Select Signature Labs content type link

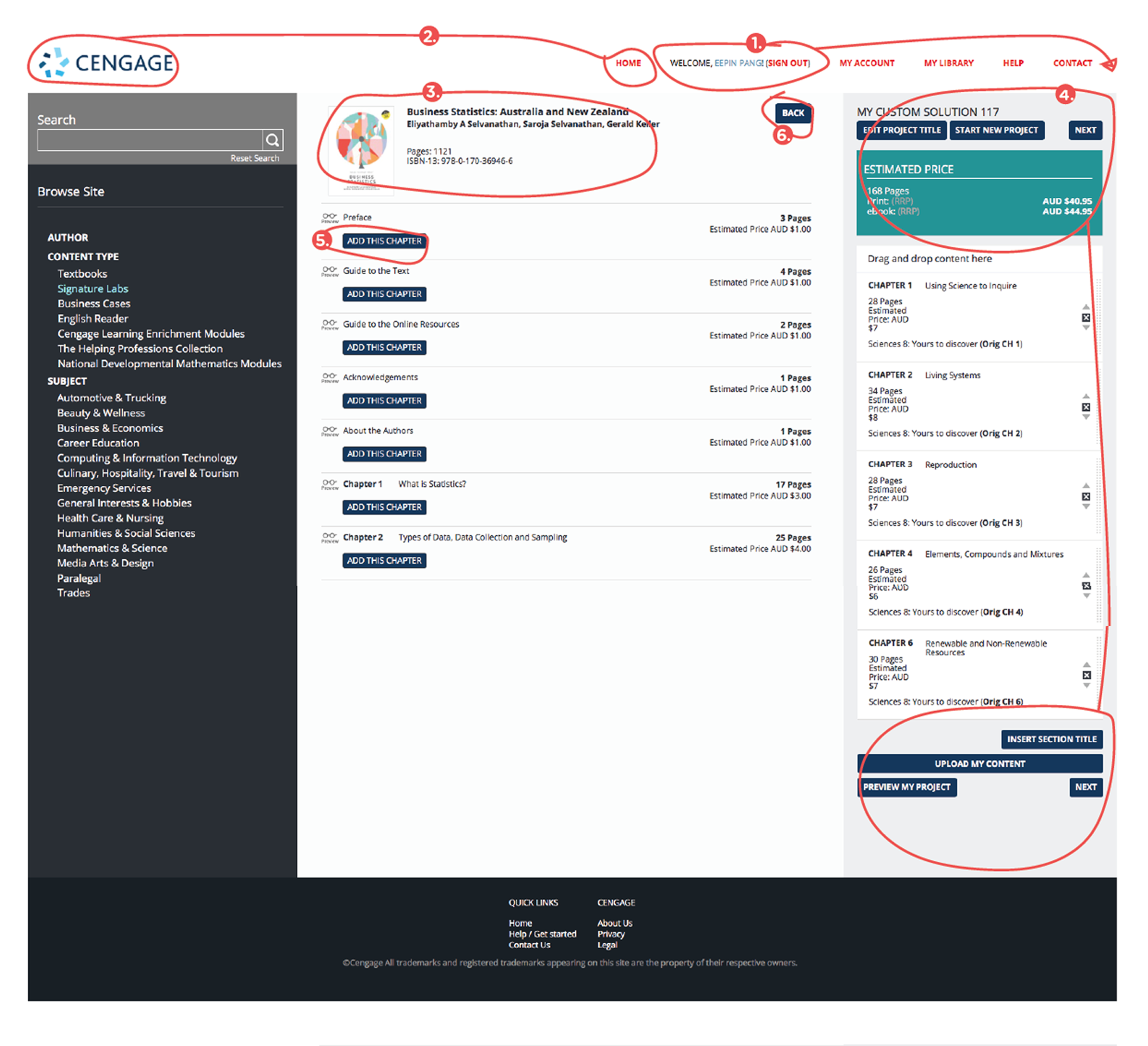pos(93,289)
